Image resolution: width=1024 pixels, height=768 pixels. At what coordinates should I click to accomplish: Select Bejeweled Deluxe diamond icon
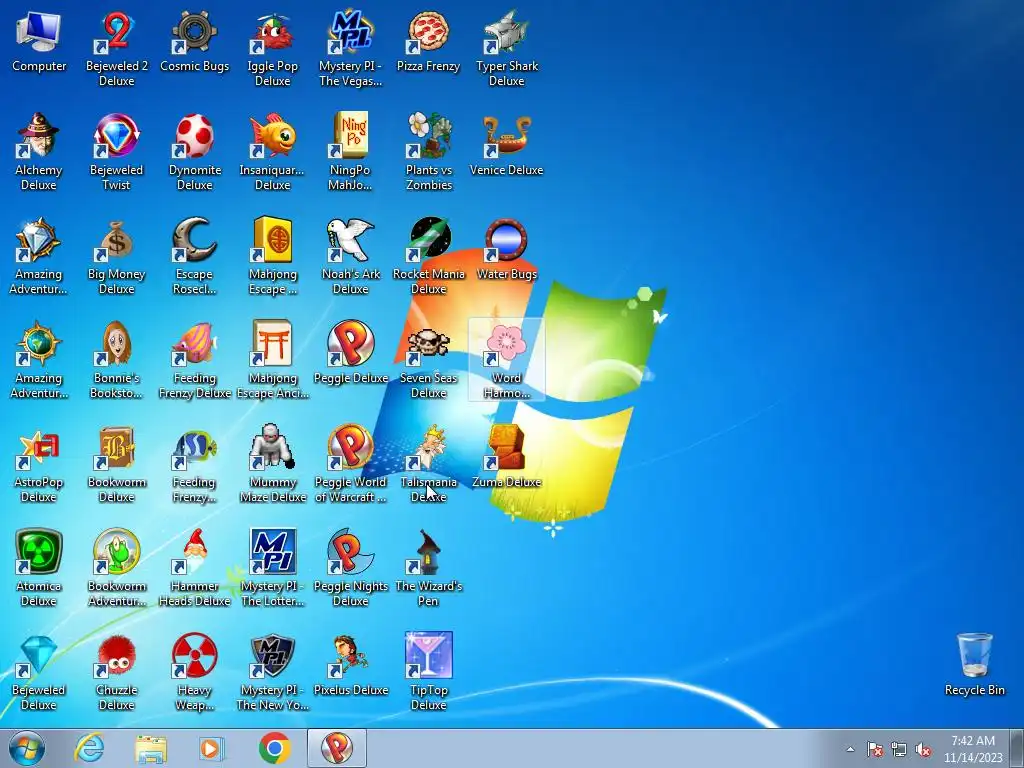tap(39, 671)
